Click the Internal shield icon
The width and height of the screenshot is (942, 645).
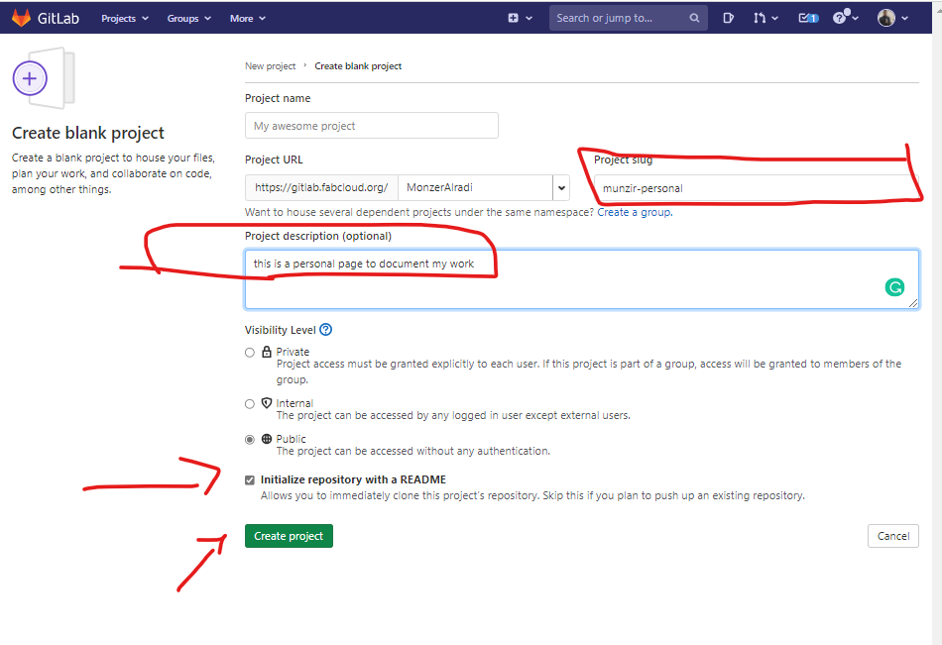267,403
